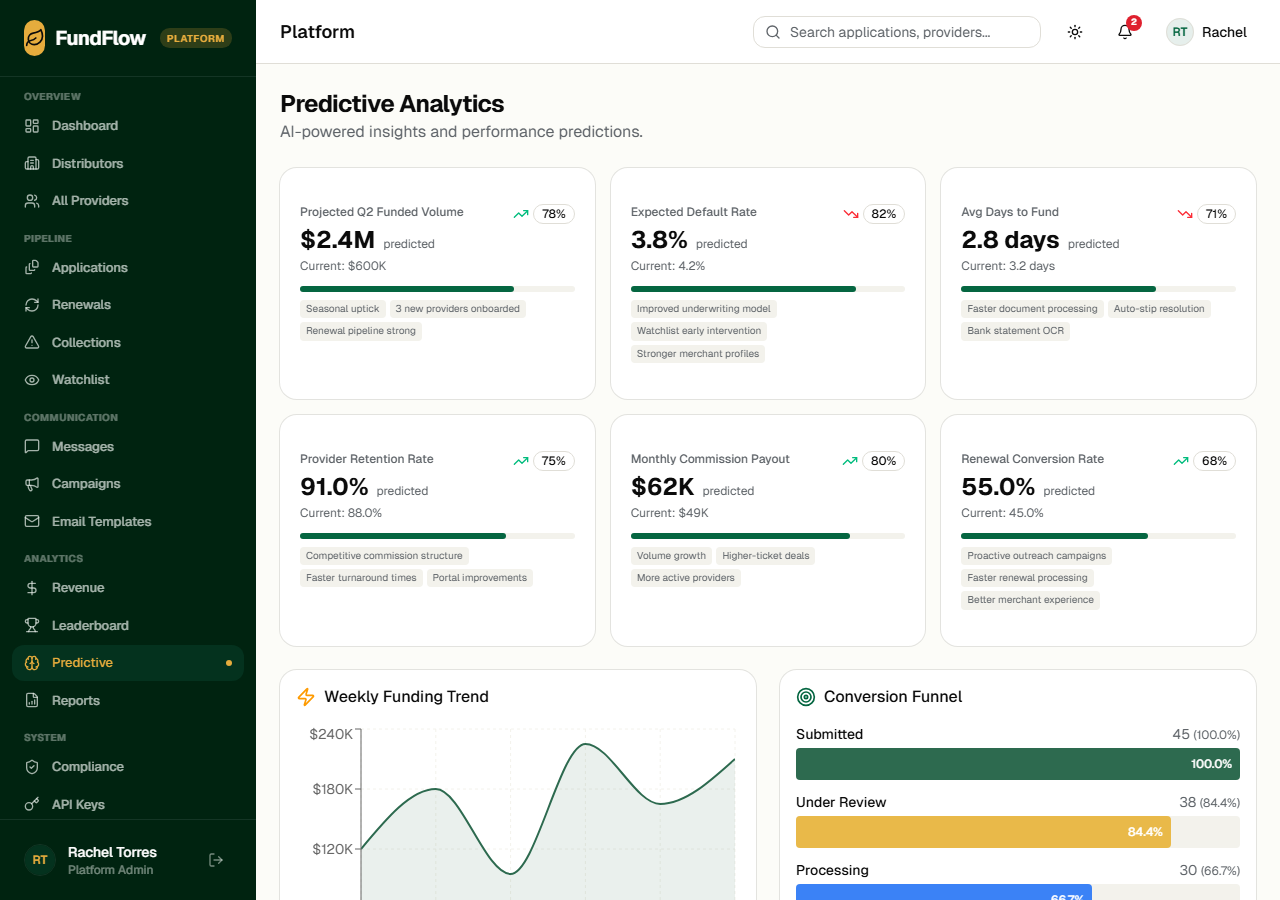Click the Watchlist eye icon

(x=32, y=380)
